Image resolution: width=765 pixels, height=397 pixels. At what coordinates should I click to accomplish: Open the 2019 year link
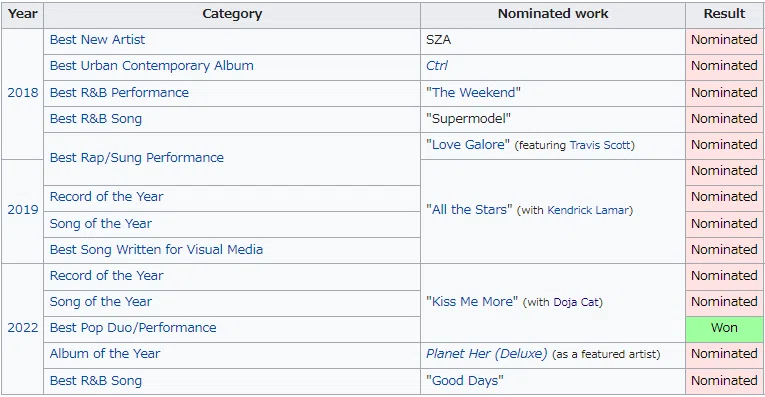pos(22,210)
